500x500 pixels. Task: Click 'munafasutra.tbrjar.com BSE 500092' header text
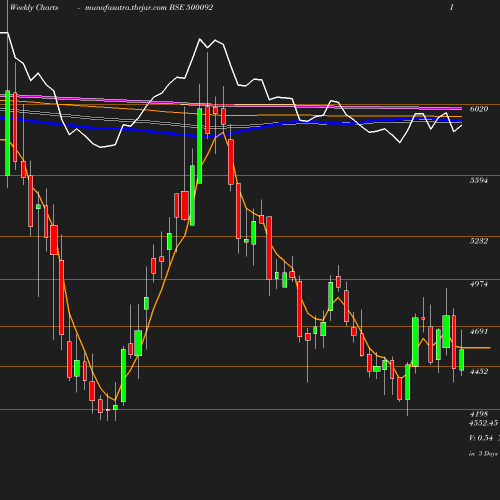(x=149, y=8)
